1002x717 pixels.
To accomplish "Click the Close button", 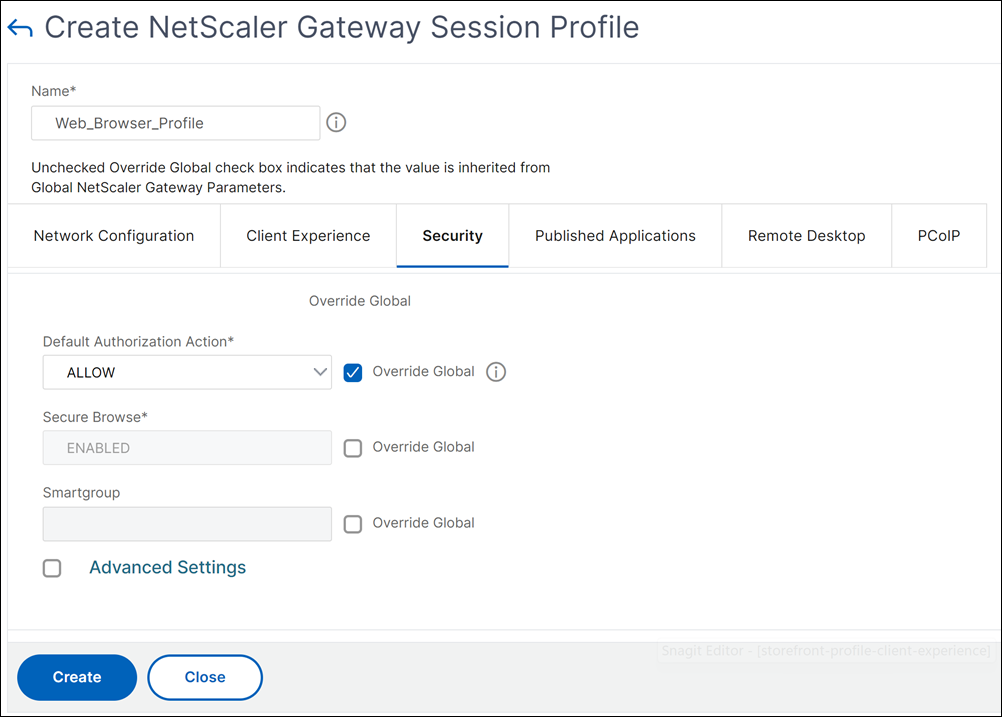I will pos(204,677).
